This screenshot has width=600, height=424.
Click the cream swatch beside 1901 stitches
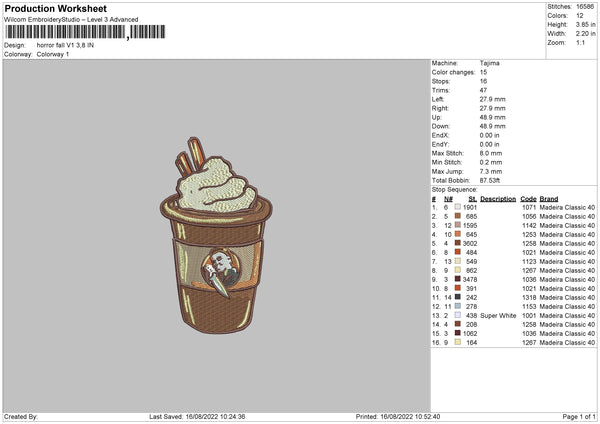pos(458,207)
